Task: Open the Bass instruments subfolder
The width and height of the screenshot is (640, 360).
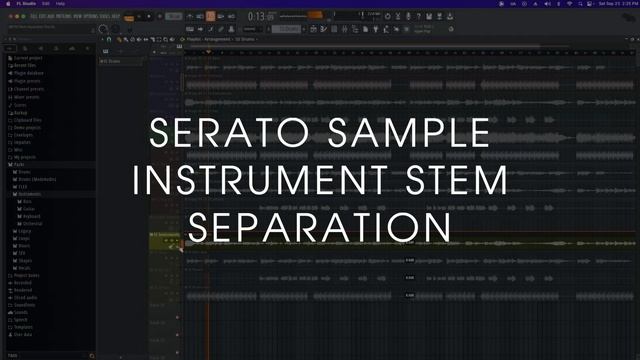Action: click(x=27, y=202)
